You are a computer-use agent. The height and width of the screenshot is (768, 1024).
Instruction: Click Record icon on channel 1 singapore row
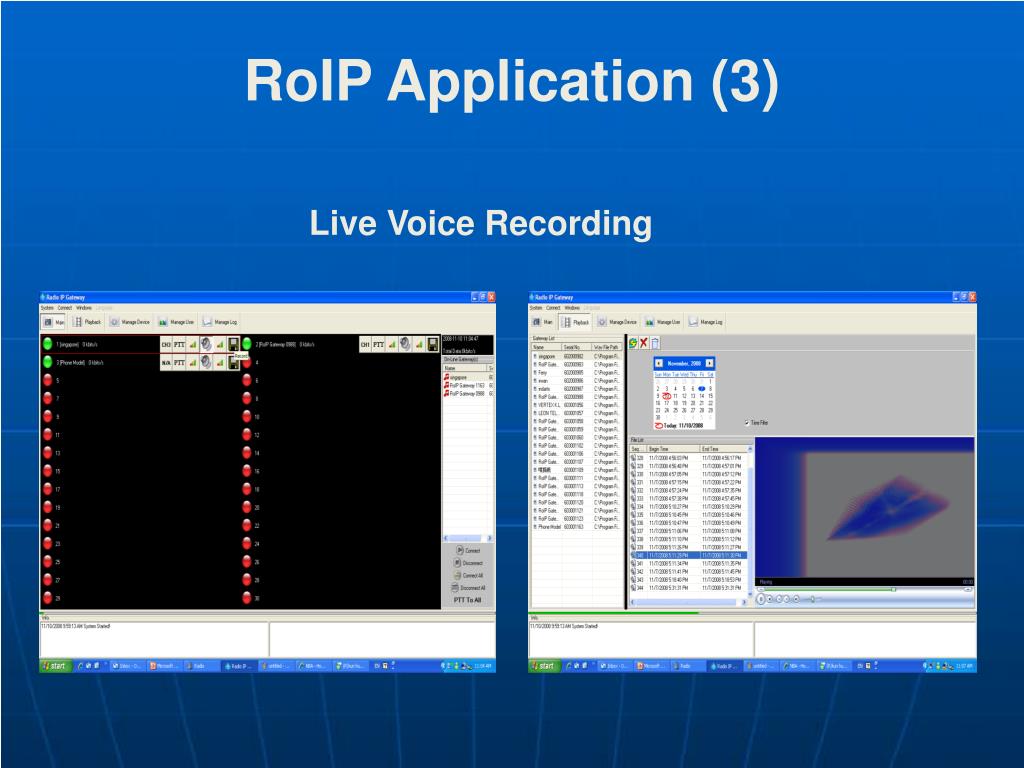pos(233,344)
